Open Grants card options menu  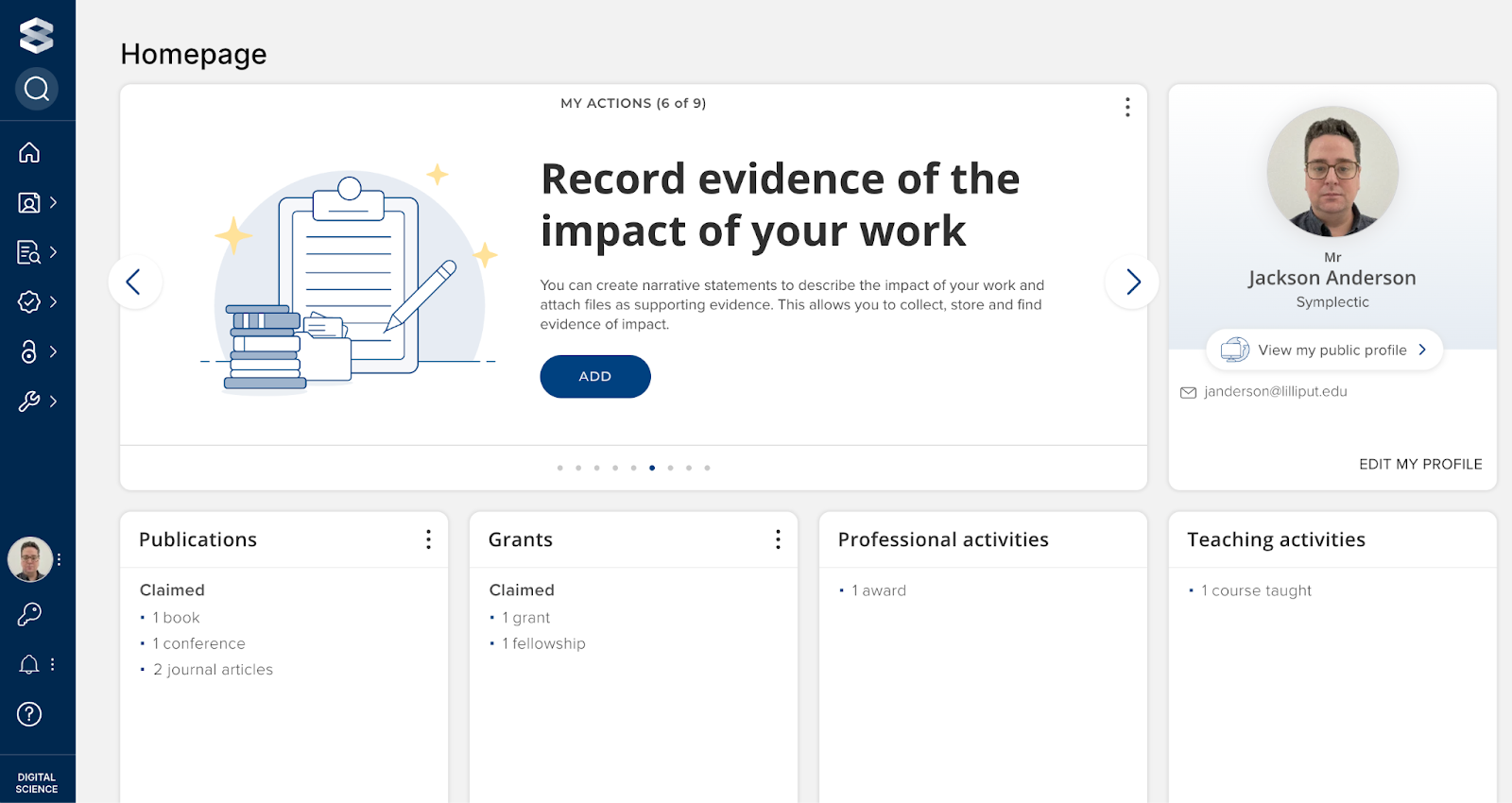pyautogui.click(x=778, y=539)
